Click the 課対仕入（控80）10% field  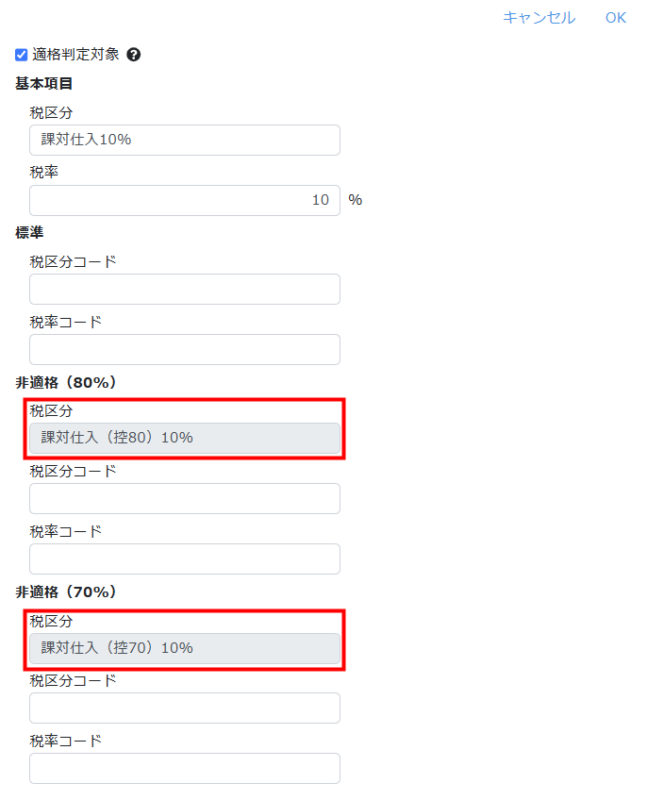coord(185,438)
